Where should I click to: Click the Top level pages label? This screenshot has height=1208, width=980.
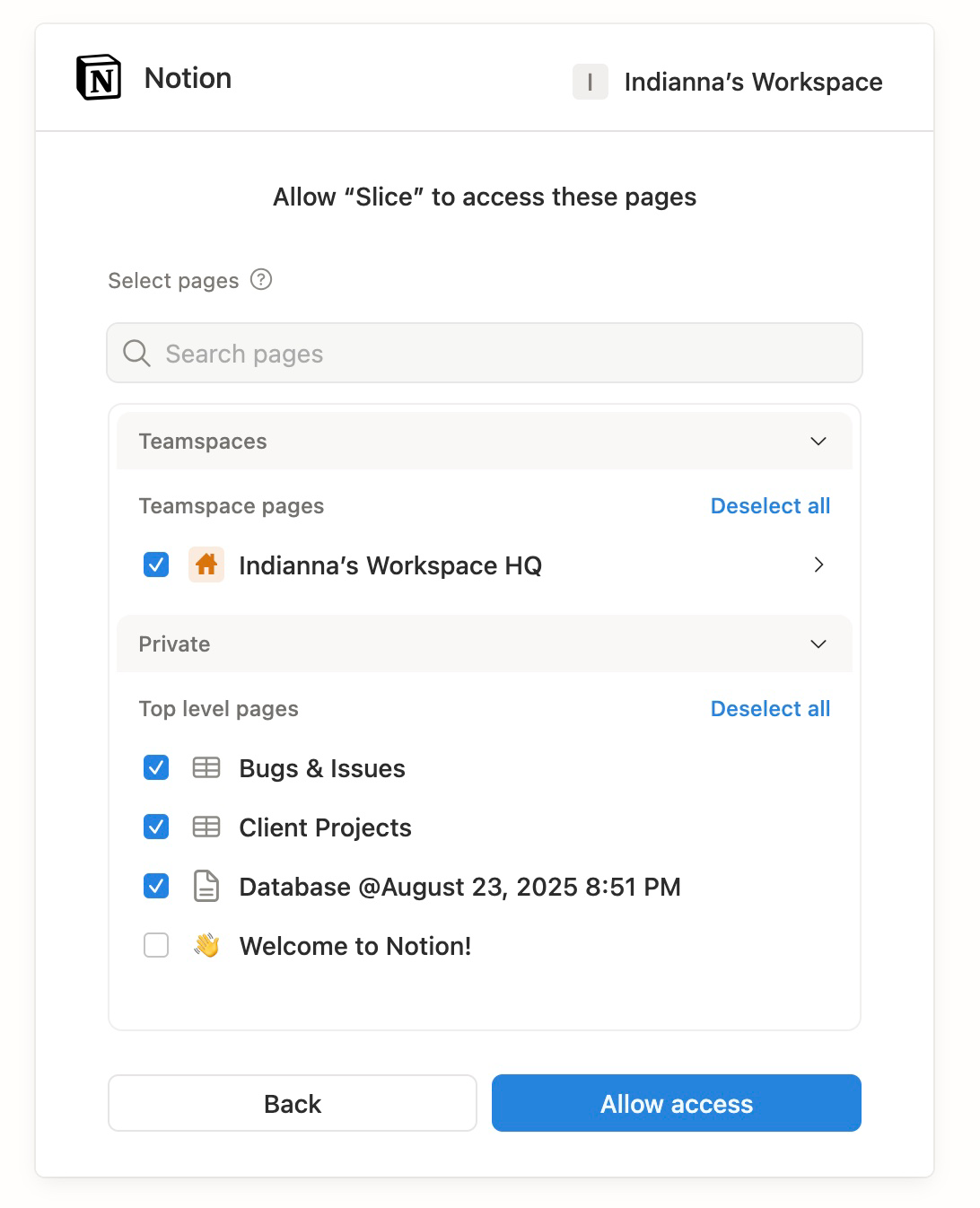click(218, 709)
